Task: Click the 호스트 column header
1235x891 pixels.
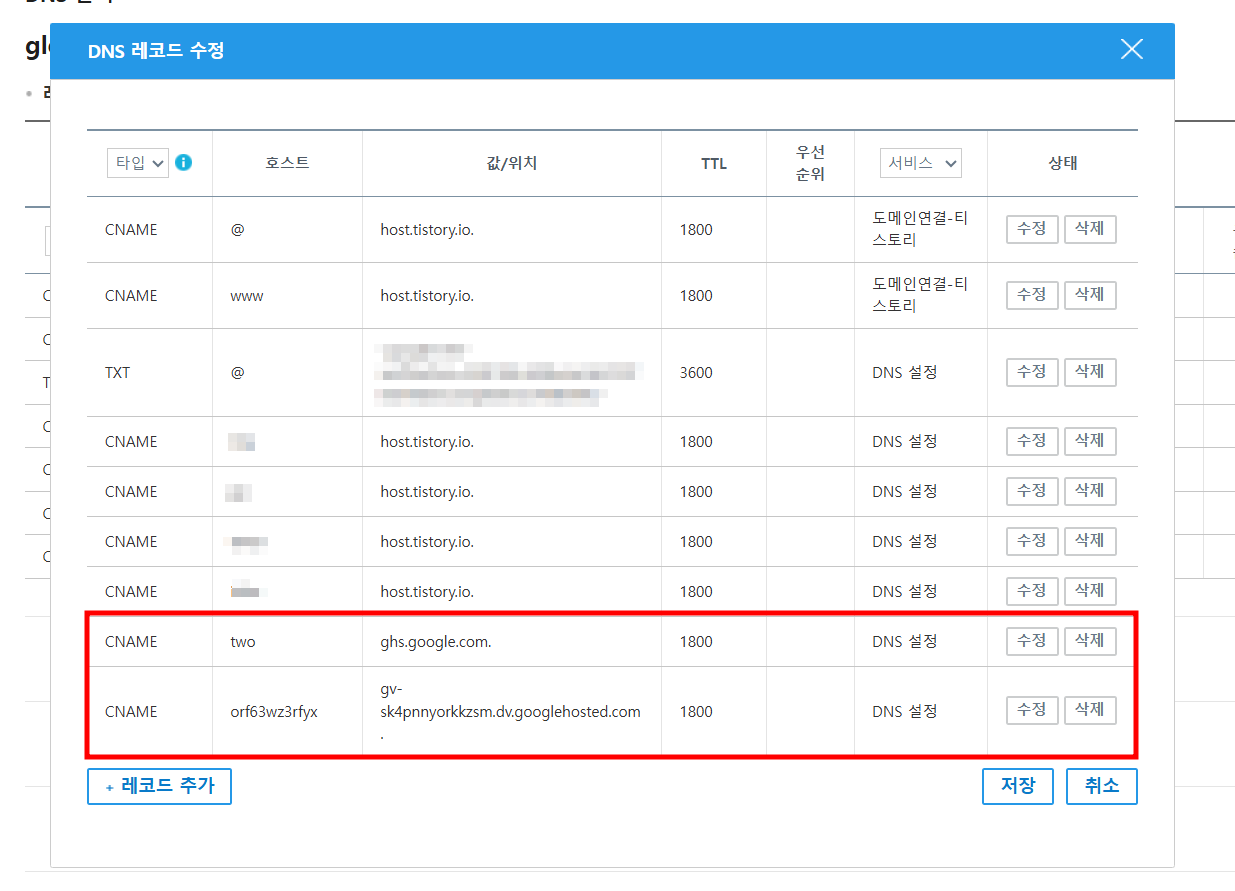Action: 287,163
